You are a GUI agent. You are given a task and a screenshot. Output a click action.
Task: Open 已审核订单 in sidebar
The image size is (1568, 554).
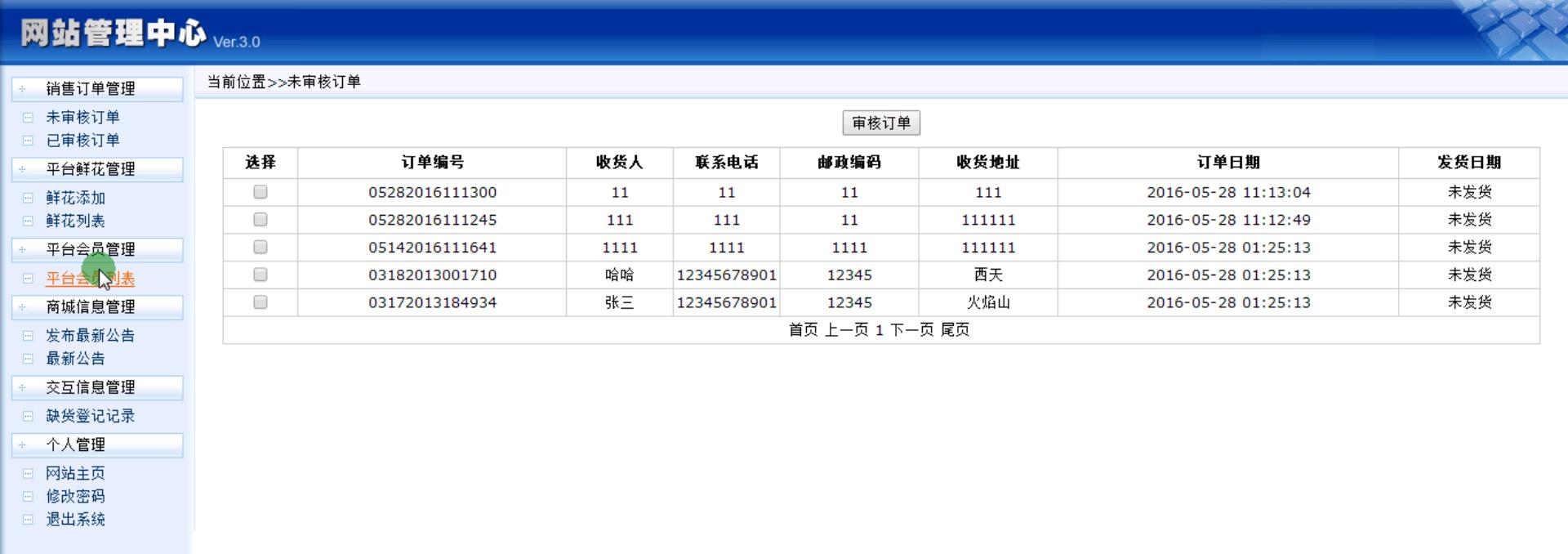tap(82, 141)
